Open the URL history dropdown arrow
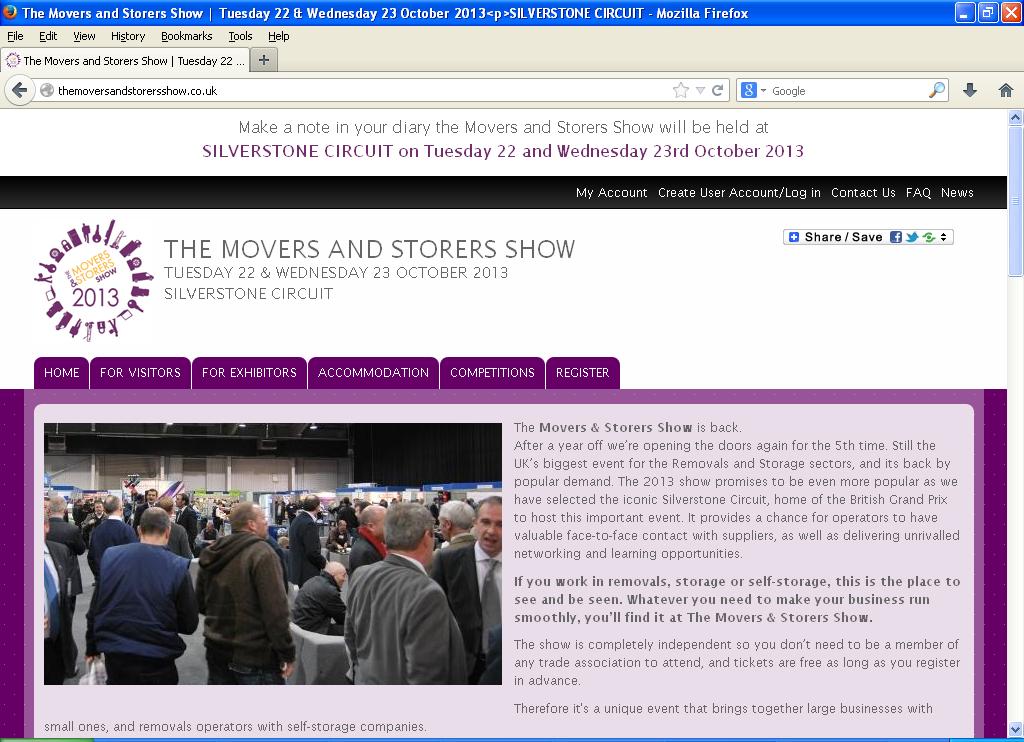The image size is (1024, 742). 700,91
